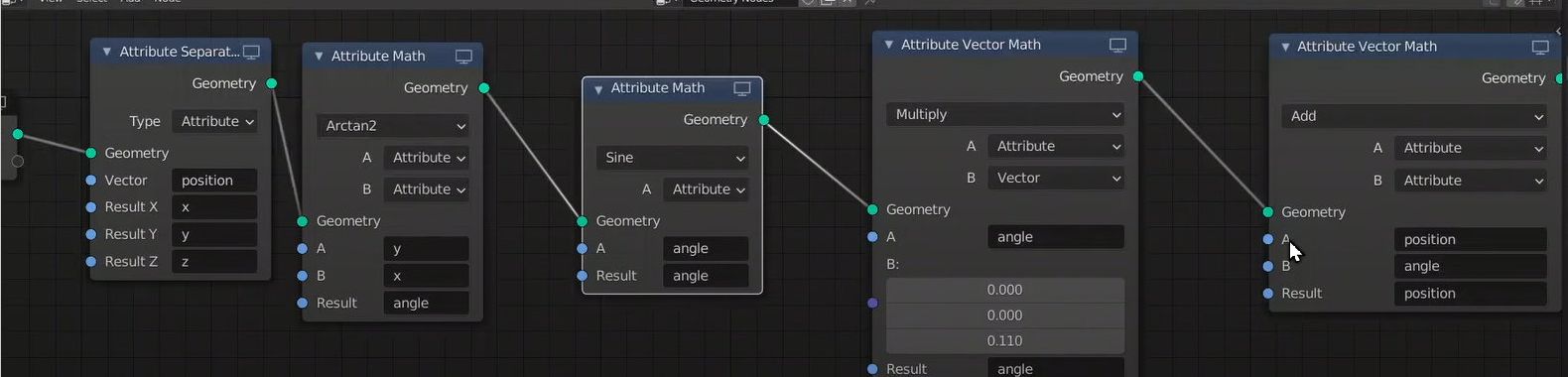Image resolution: width=1568 pixels, height=377 pixels.
Task: Click monitor icon on Arctan2 Attribute Math node
Action: tap(463, 57)
